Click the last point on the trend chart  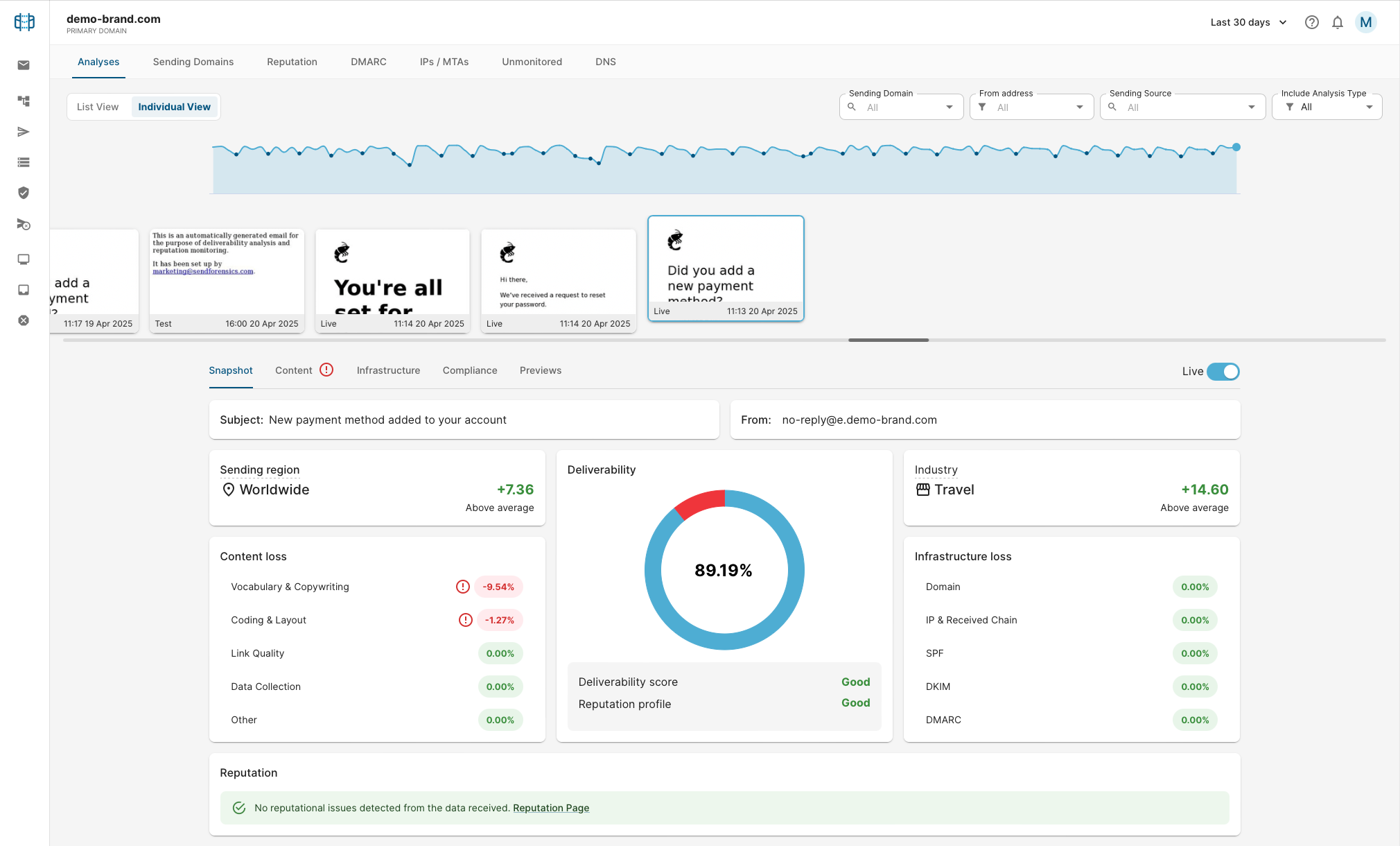[x=1236, y=147]
